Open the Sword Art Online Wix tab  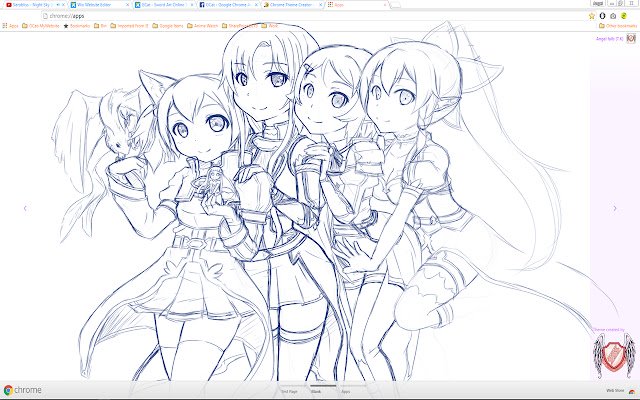pos(164,5)
